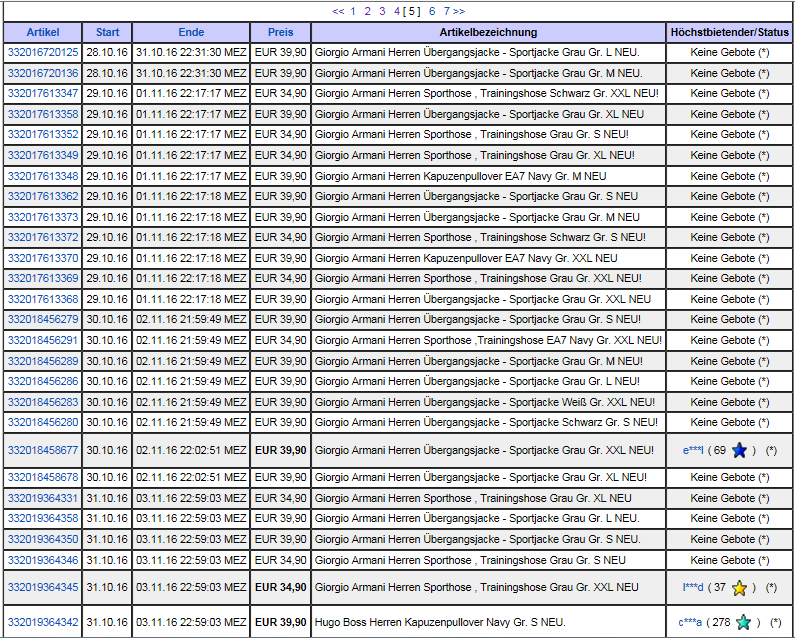Screen dimensions: 795x638
Task: Click the yellow star icon beside l***d
Action: click(740, 588)
